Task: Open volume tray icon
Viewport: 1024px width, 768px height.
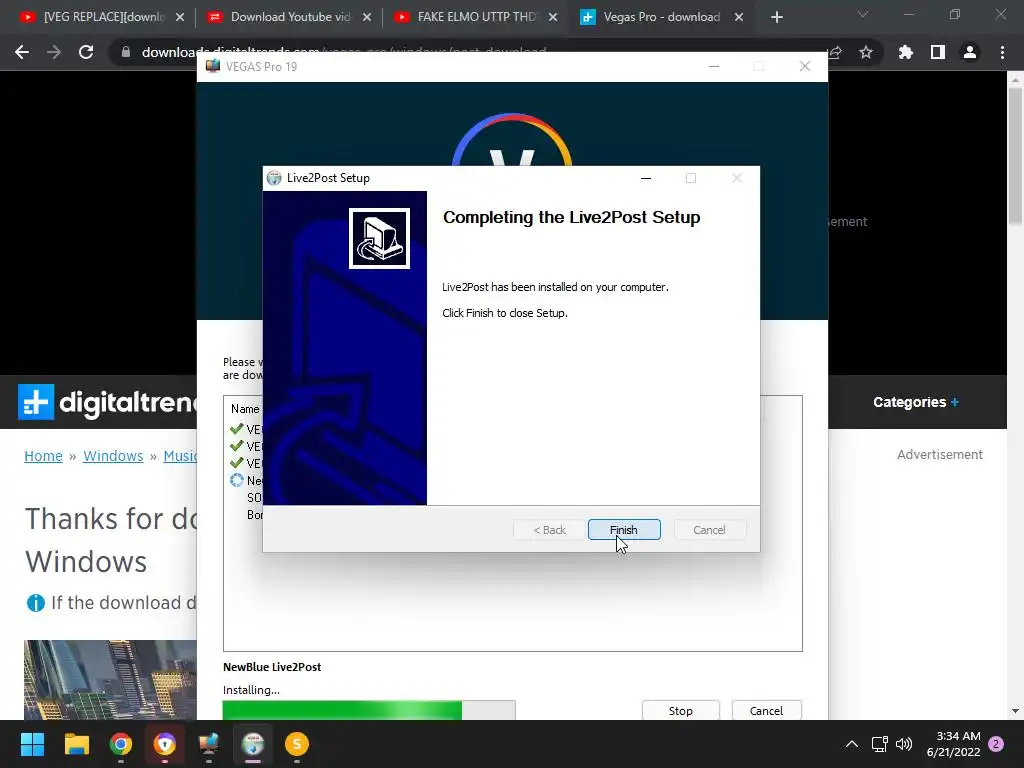Action: 904,744
